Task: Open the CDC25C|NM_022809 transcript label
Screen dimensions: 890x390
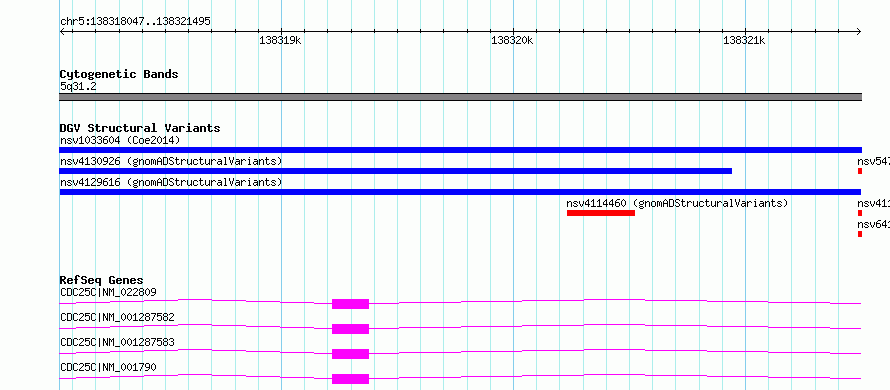Action: pos(108,292)
